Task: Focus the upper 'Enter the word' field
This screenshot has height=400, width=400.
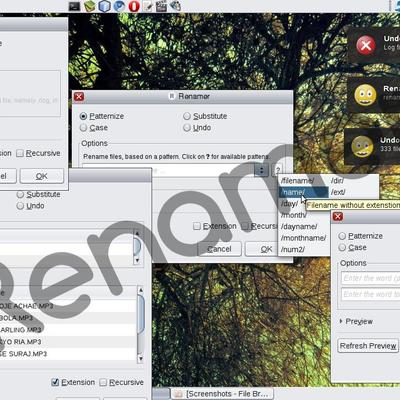Action: point(370,278)
